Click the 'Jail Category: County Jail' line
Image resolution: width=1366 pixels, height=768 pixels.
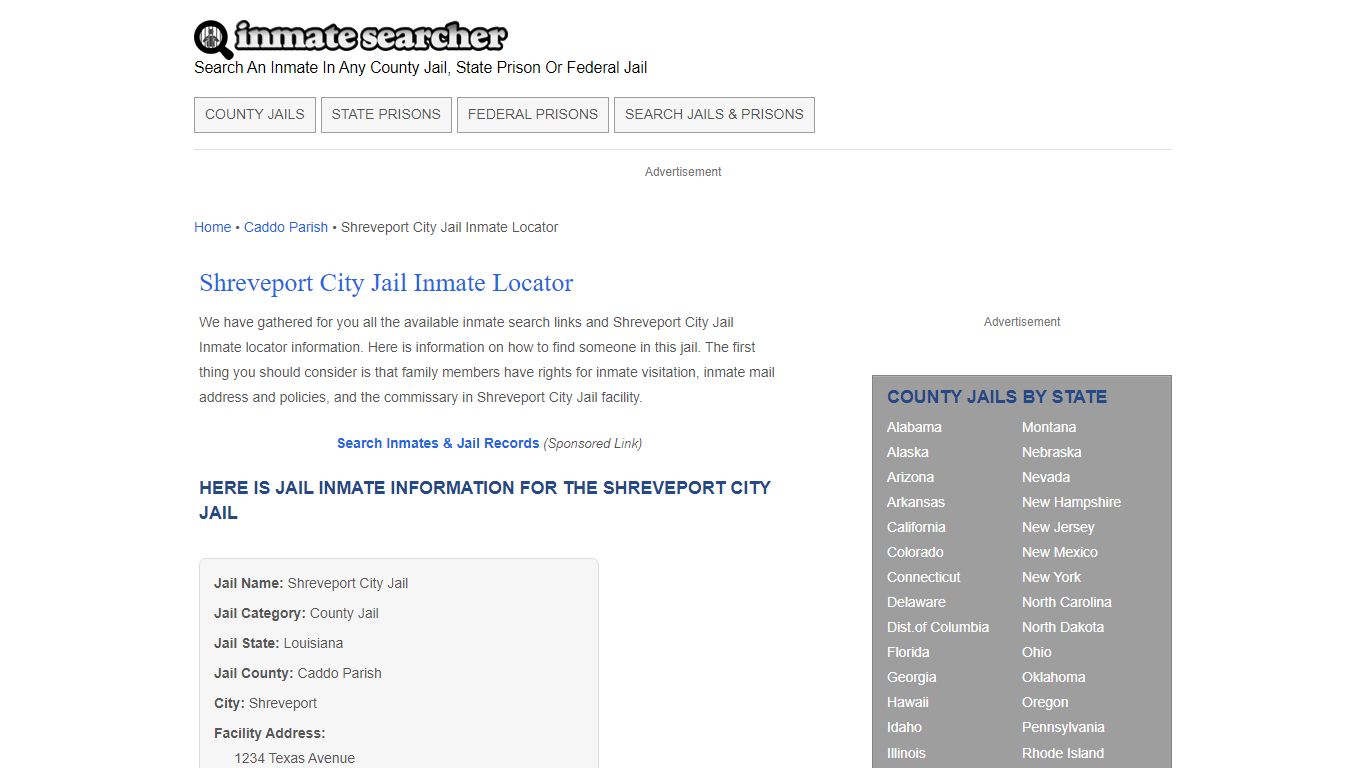pyautogui.click(x=296, y=613)
